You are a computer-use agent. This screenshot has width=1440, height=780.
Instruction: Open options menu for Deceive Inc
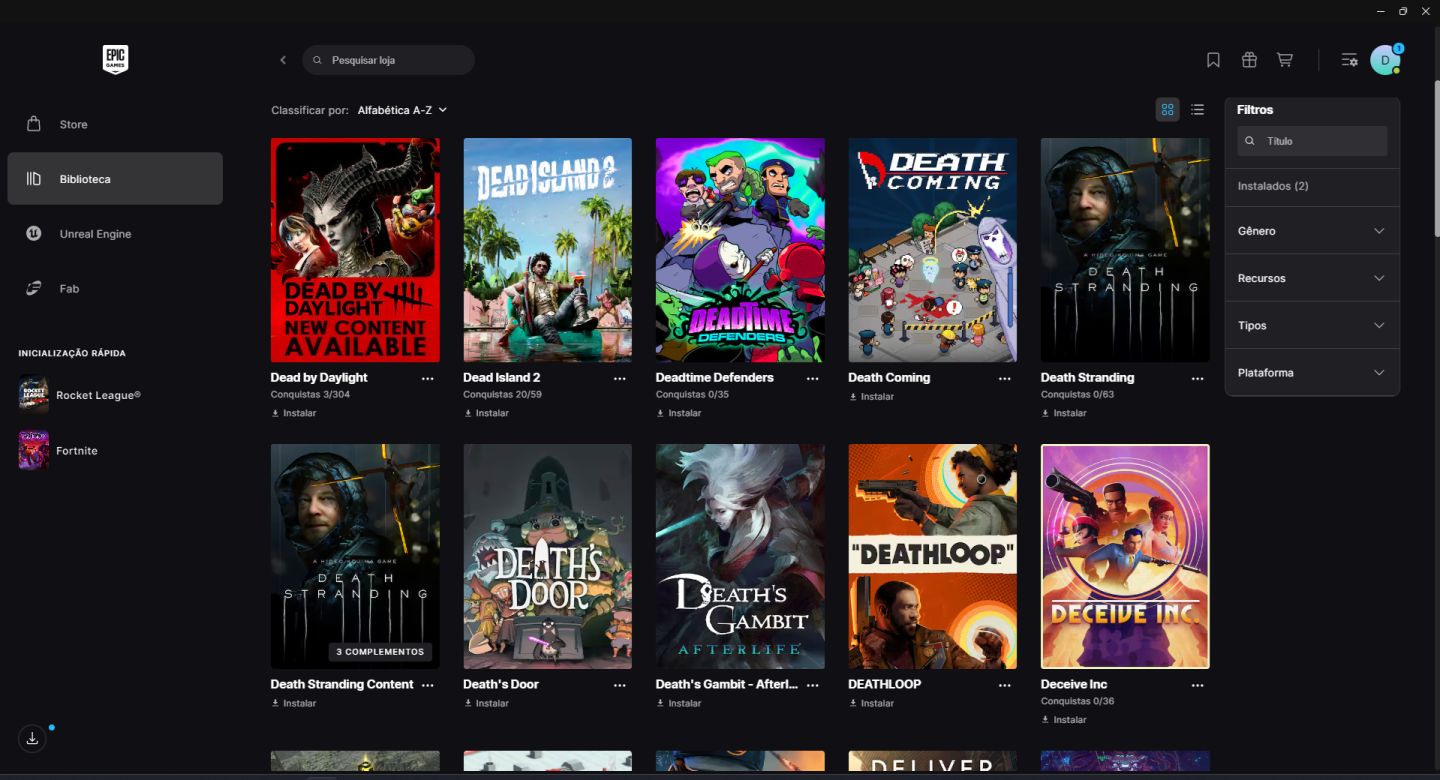pyautogui.click(x=1198, y=685)
